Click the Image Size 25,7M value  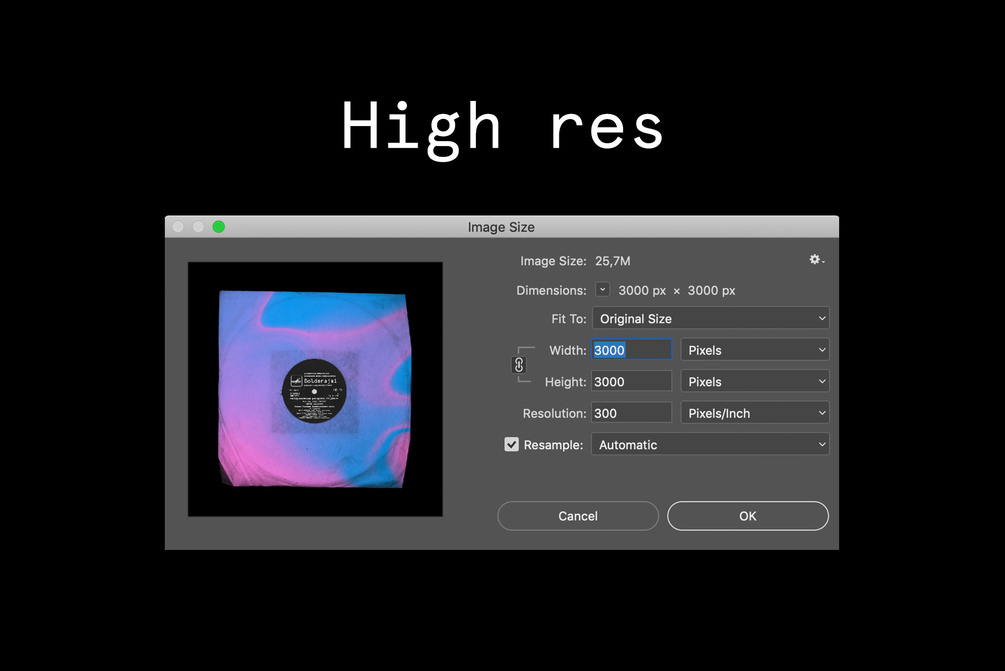click(613, 261)
